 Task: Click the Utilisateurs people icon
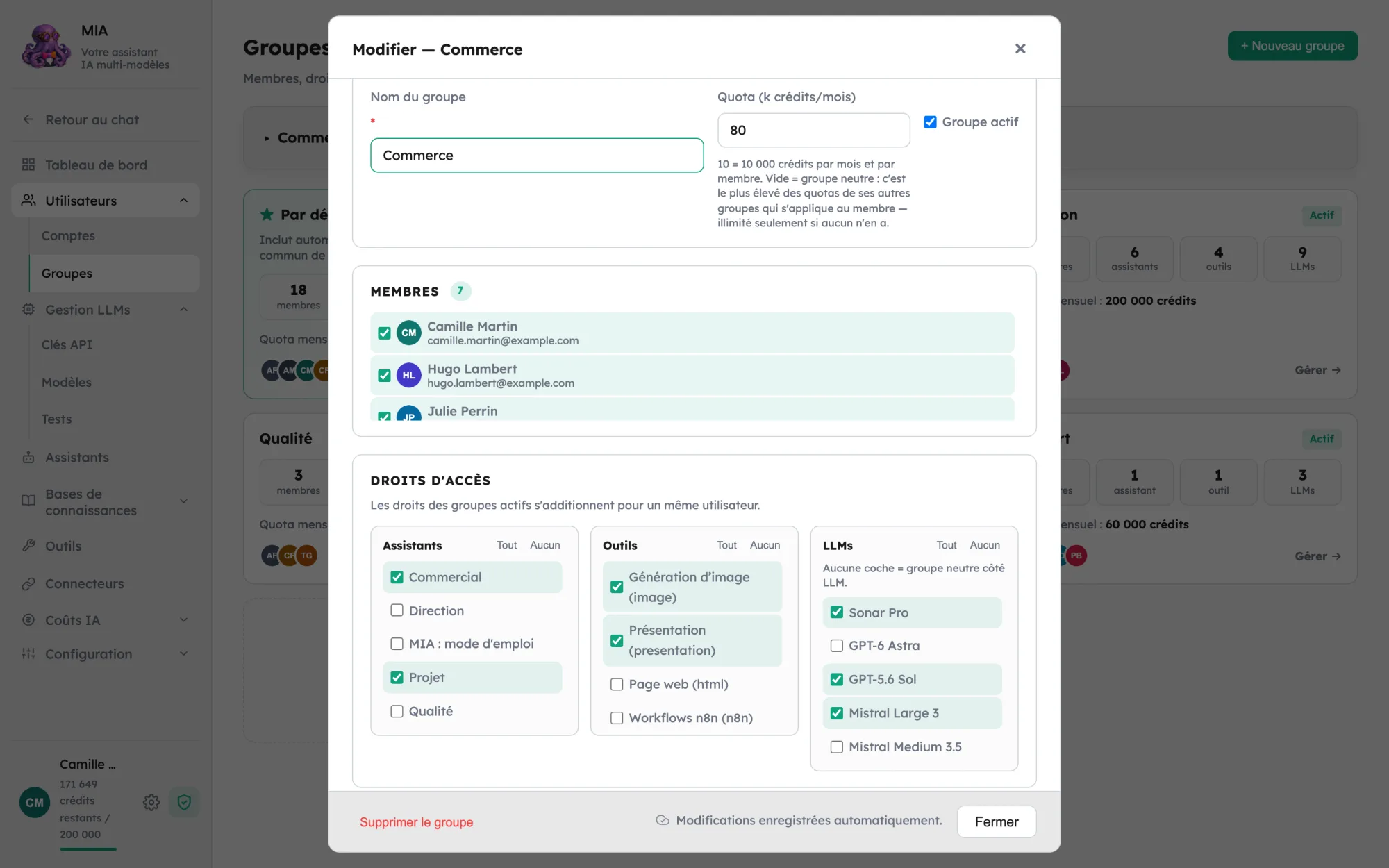[28, 200]
